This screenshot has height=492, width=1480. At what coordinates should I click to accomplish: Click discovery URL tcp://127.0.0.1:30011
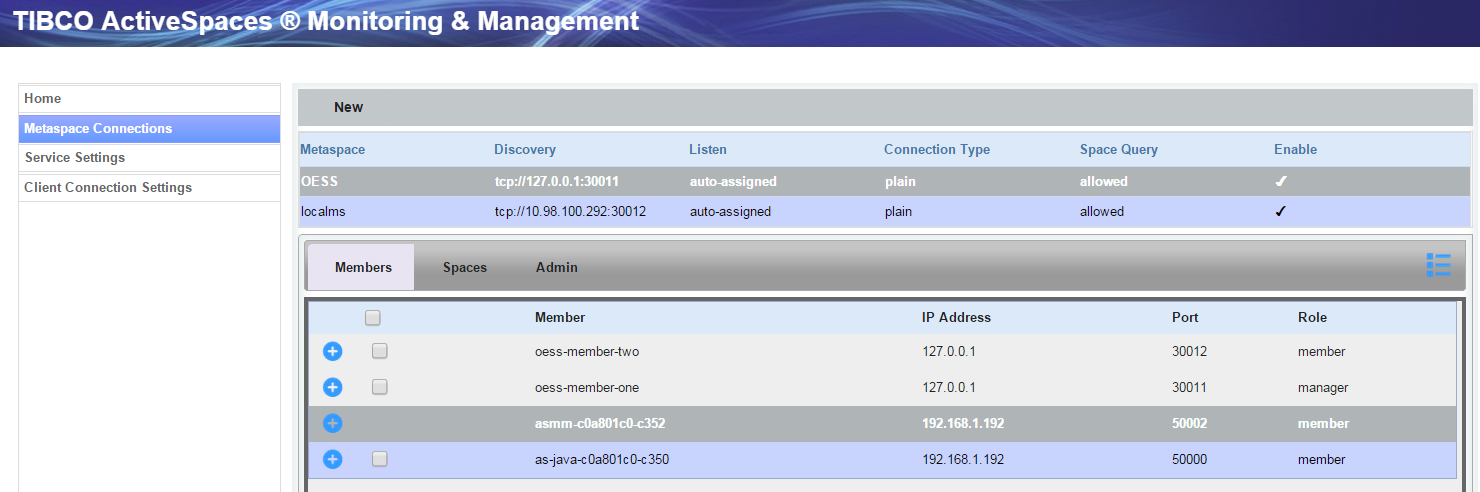click(556, 182)
